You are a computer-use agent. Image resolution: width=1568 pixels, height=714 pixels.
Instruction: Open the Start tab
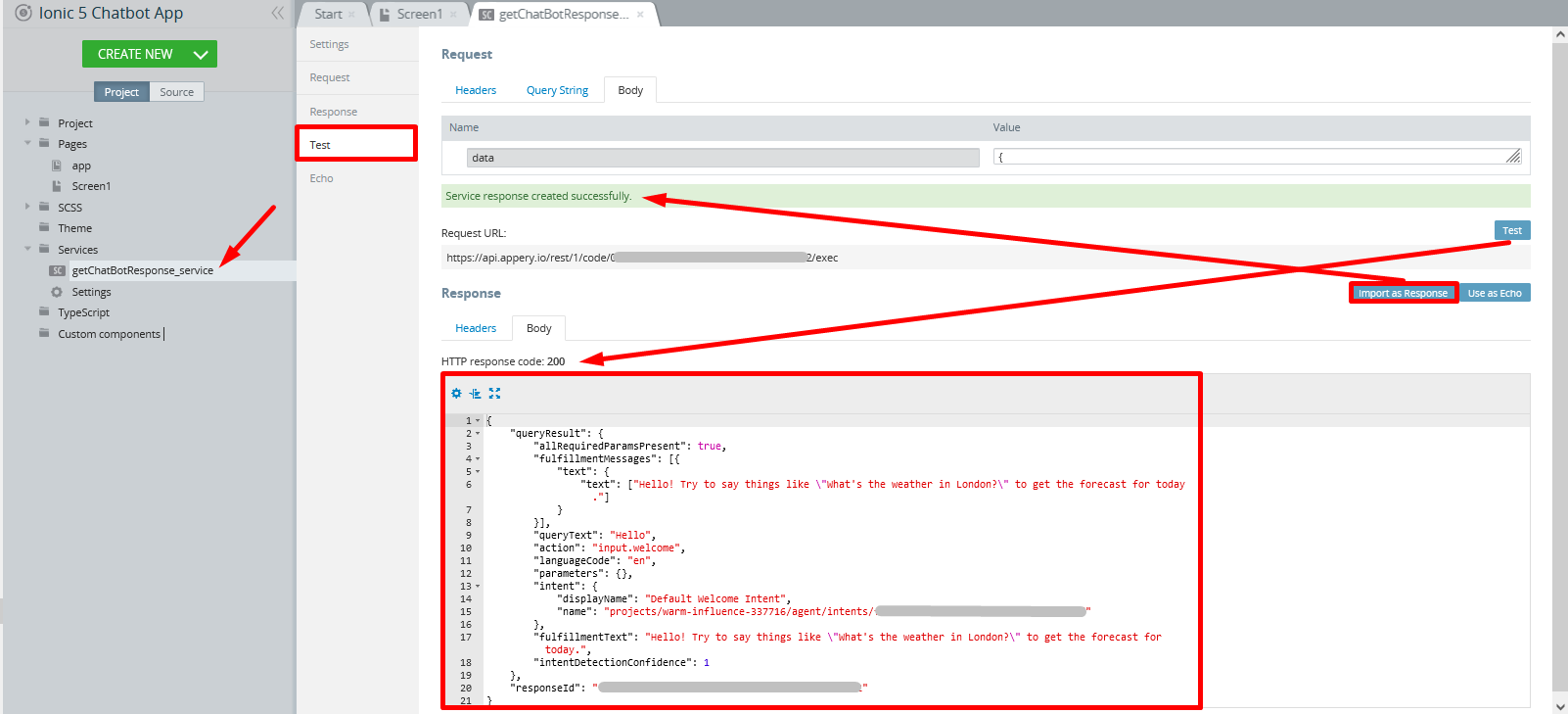(x=328, y=15)
